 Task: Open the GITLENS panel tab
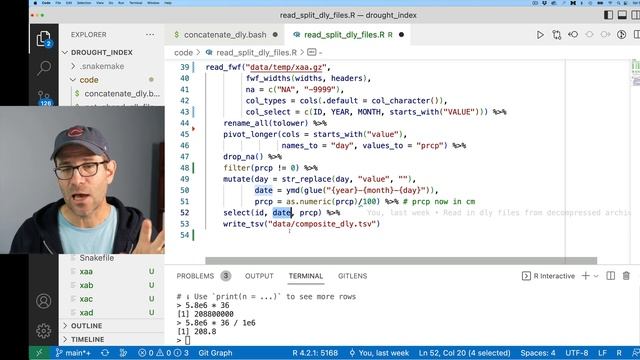(x=352, y=276)
